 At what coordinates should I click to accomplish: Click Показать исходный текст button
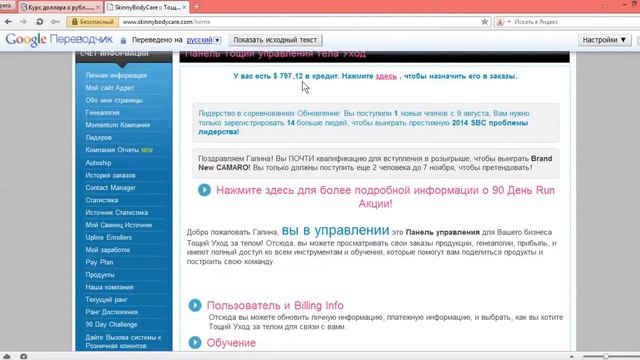point(275,40)
